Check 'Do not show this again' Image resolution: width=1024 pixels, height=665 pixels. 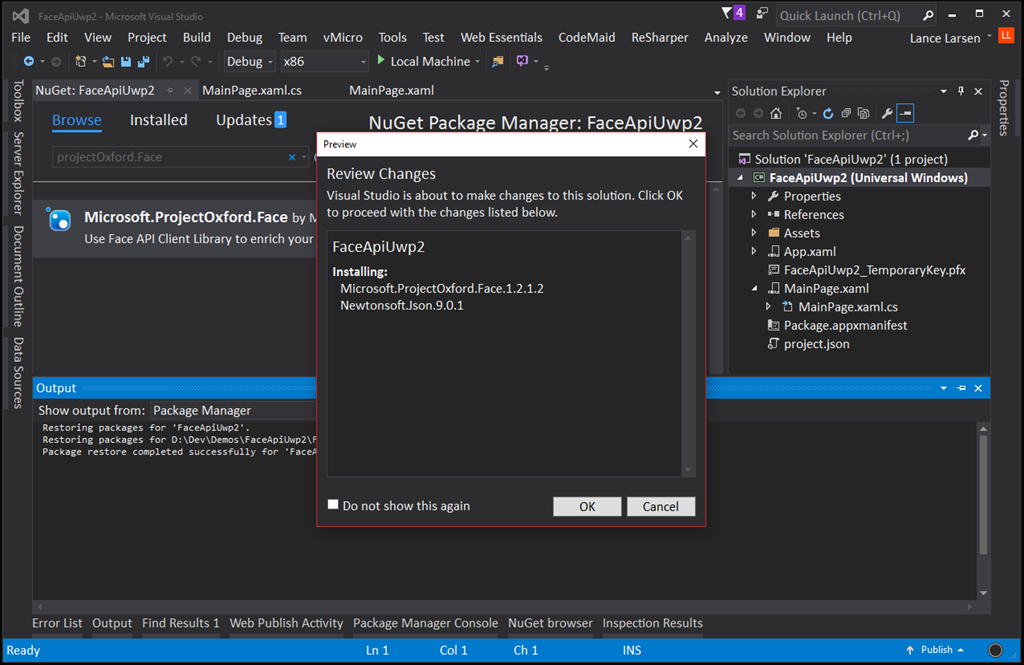(x=333, y=504)
